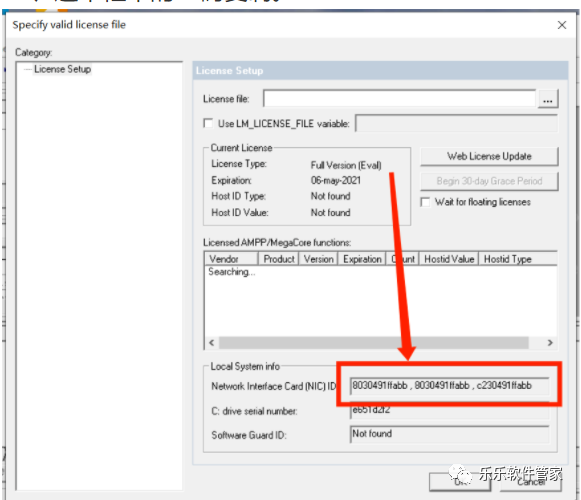
Task: Click the 'Searching...' text in functions list
Action: tap(232, 272)
